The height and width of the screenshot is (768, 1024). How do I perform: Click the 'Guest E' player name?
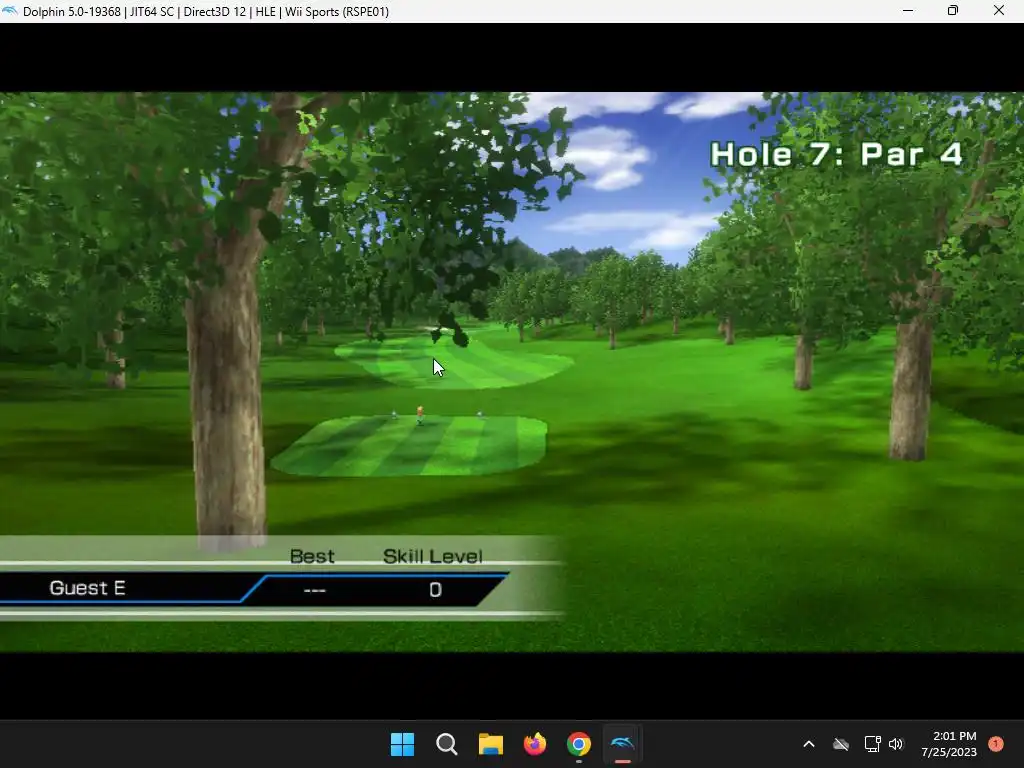tap(88, 588)
